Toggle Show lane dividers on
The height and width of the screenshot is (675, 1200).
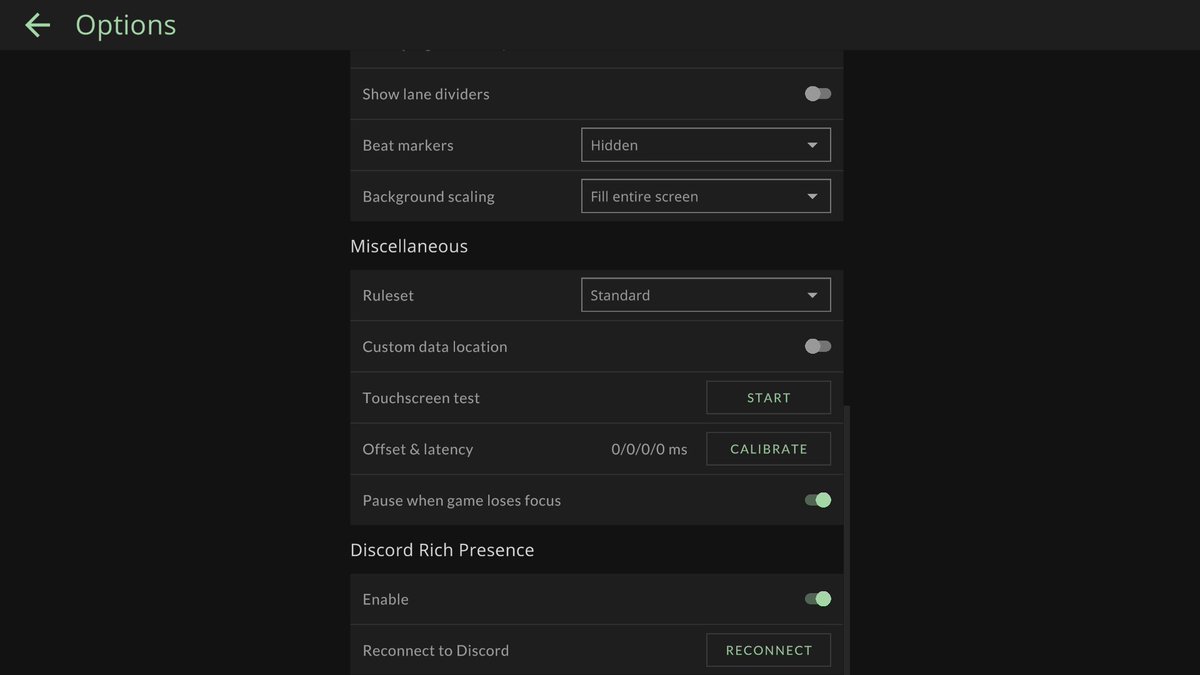tap(817, 93)
